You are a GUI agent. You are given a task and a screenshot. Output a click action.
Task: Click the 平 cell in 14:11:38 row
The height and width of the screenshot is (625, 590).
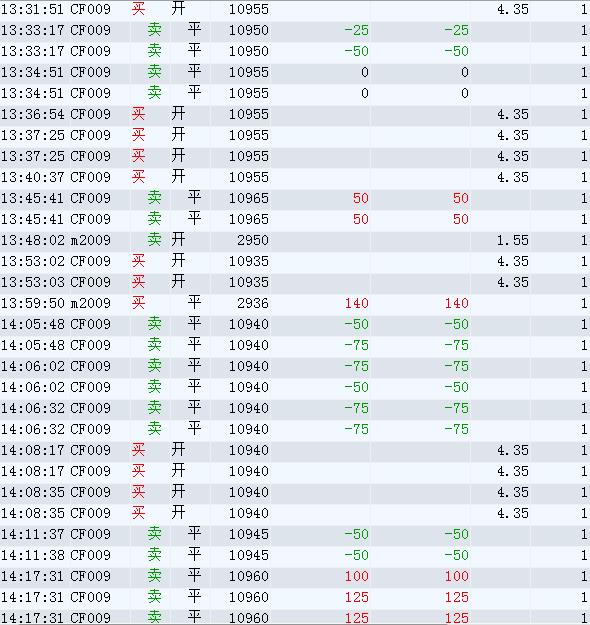tap(194, 554)
